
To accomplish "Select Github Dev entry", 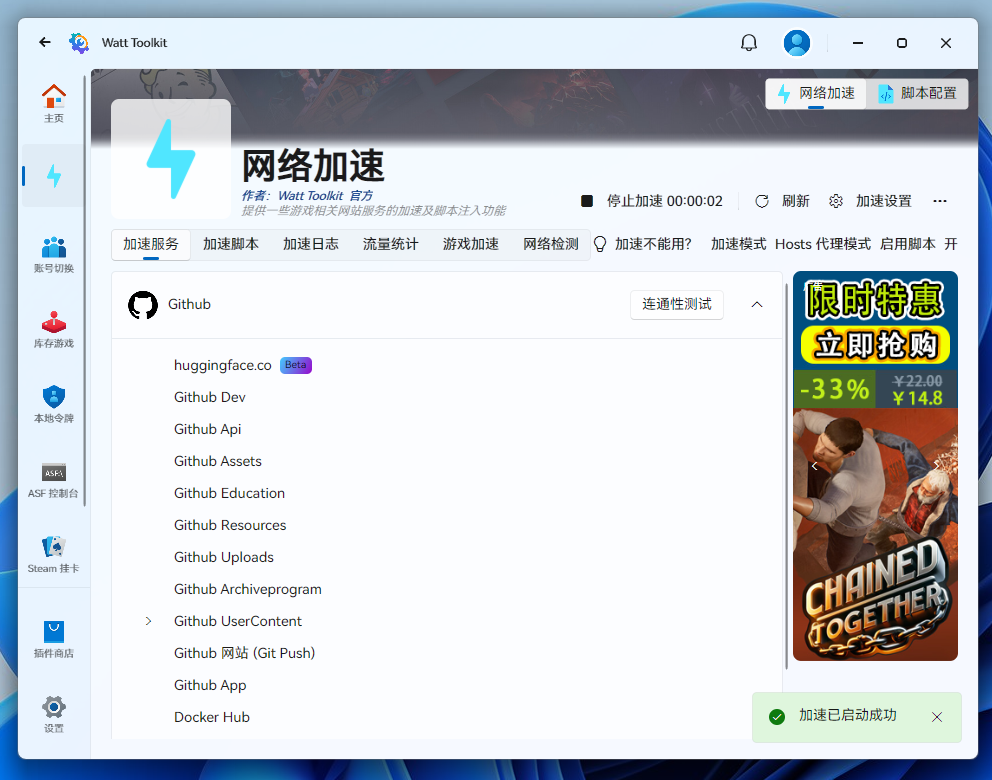I will [x=209, y=397].
